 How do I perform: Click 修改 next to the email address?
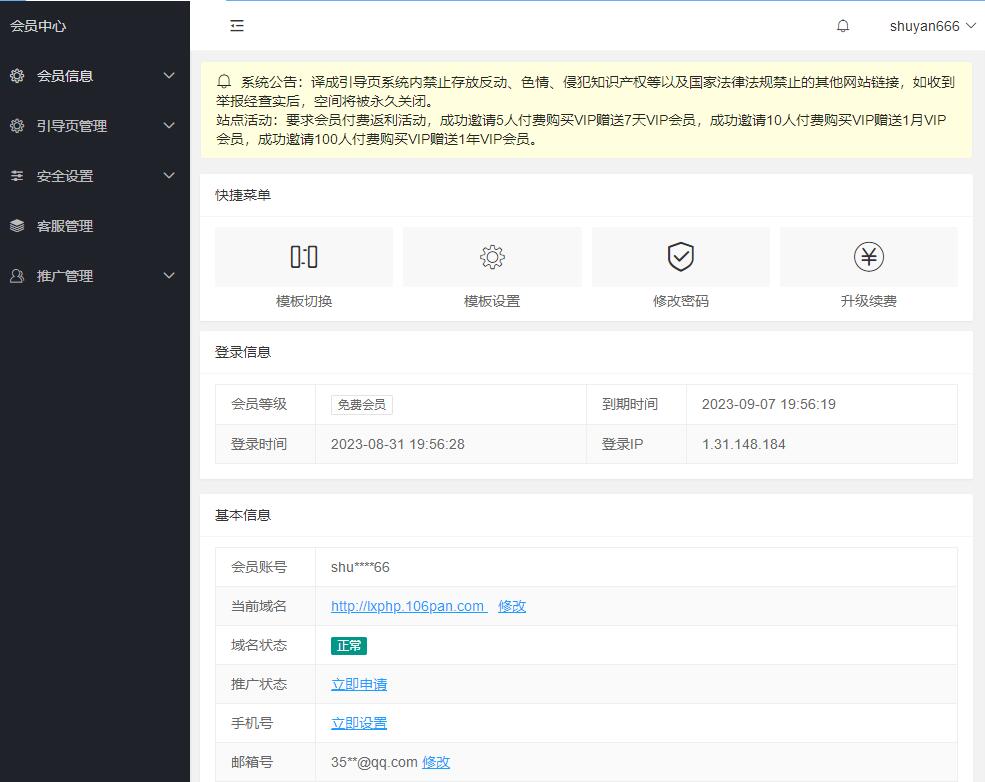click(436, 762)
